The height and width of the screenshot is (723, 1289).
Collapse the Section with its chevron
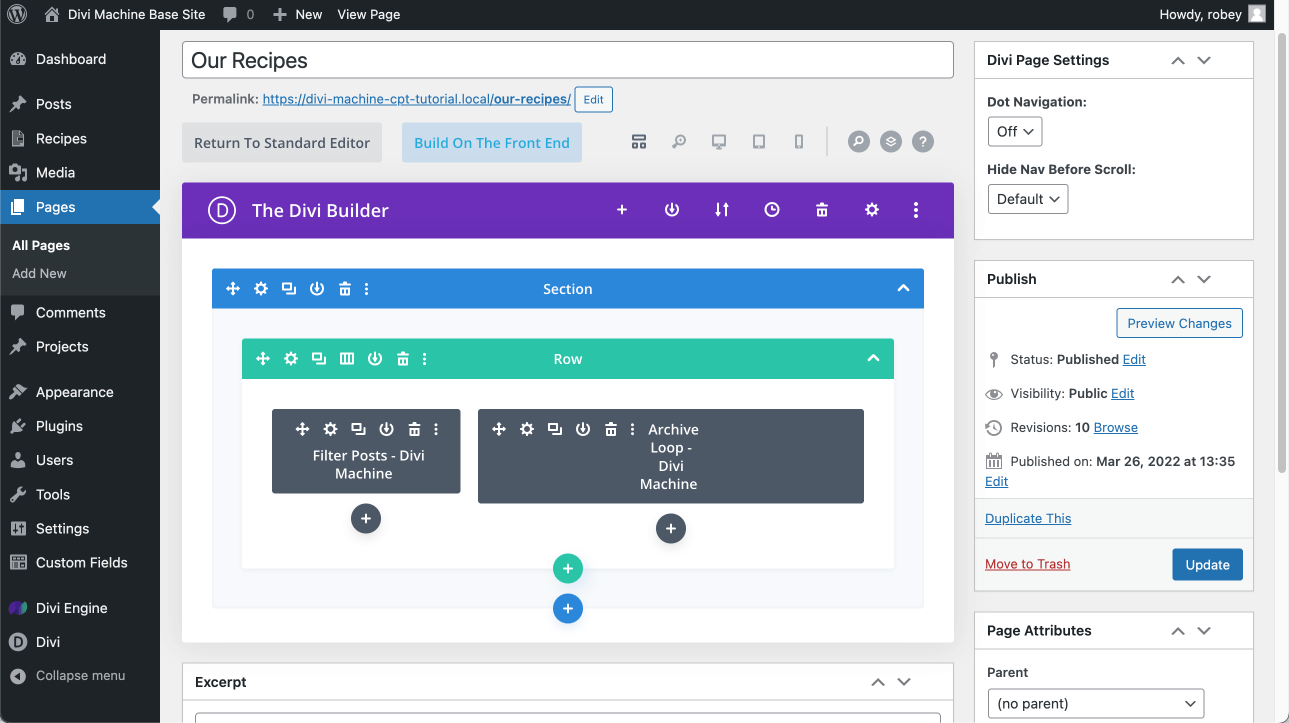(903, 288)
